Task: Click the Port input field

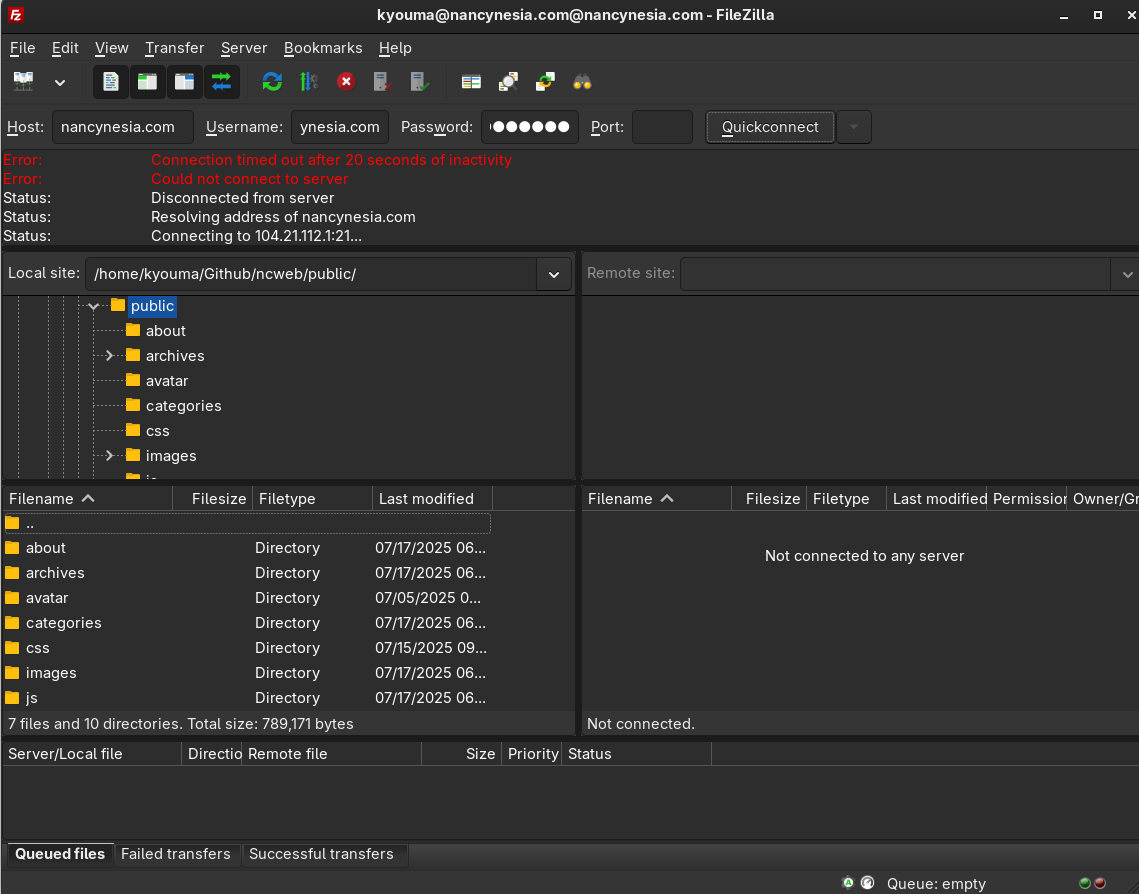Action: tap(662, 127)
